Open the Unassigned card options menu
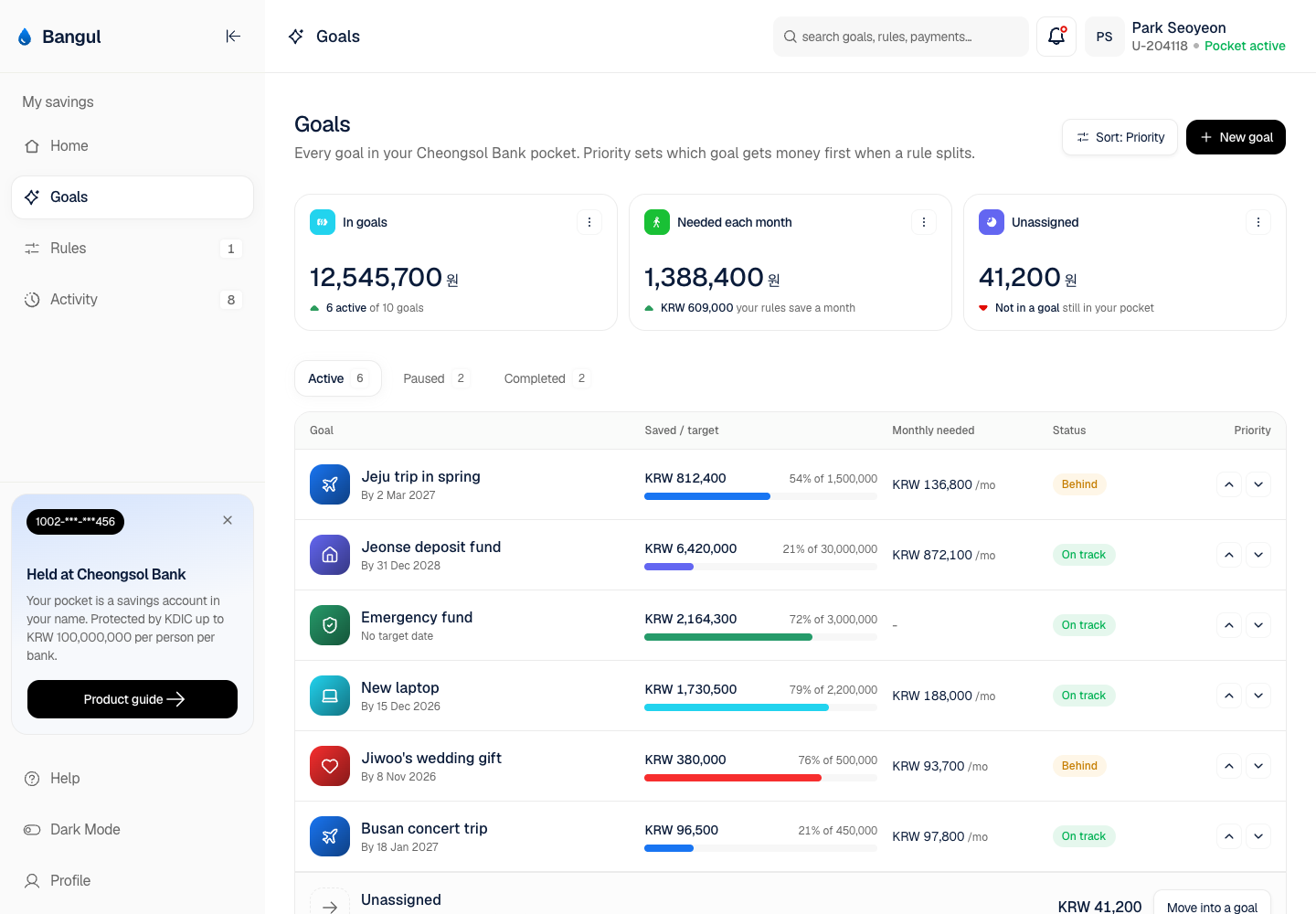Viewport: 1316px width, 914px height. (x=1258, y=222)
